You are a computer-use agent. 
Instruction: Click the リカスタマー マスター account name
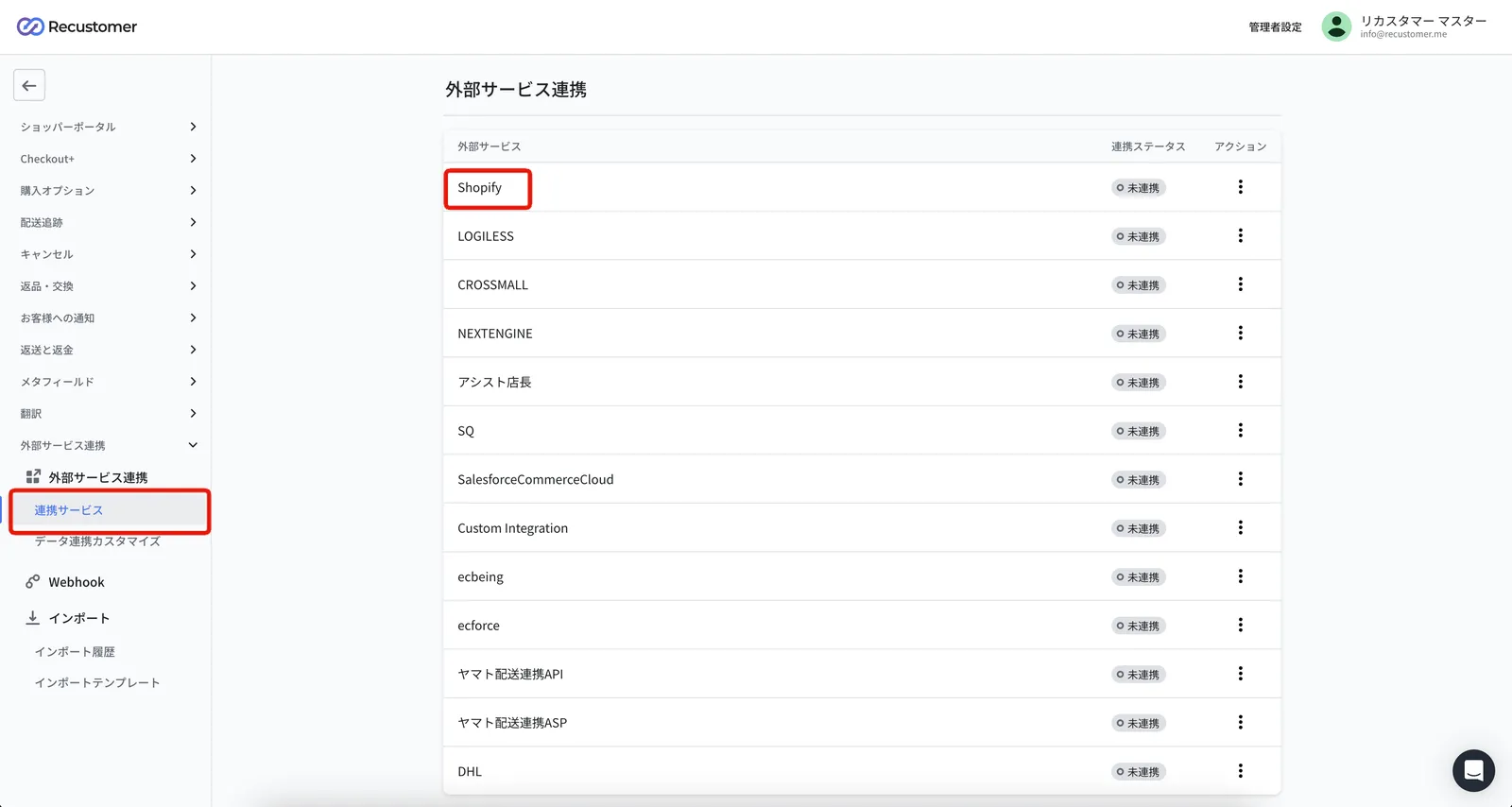pos(1423,21)
